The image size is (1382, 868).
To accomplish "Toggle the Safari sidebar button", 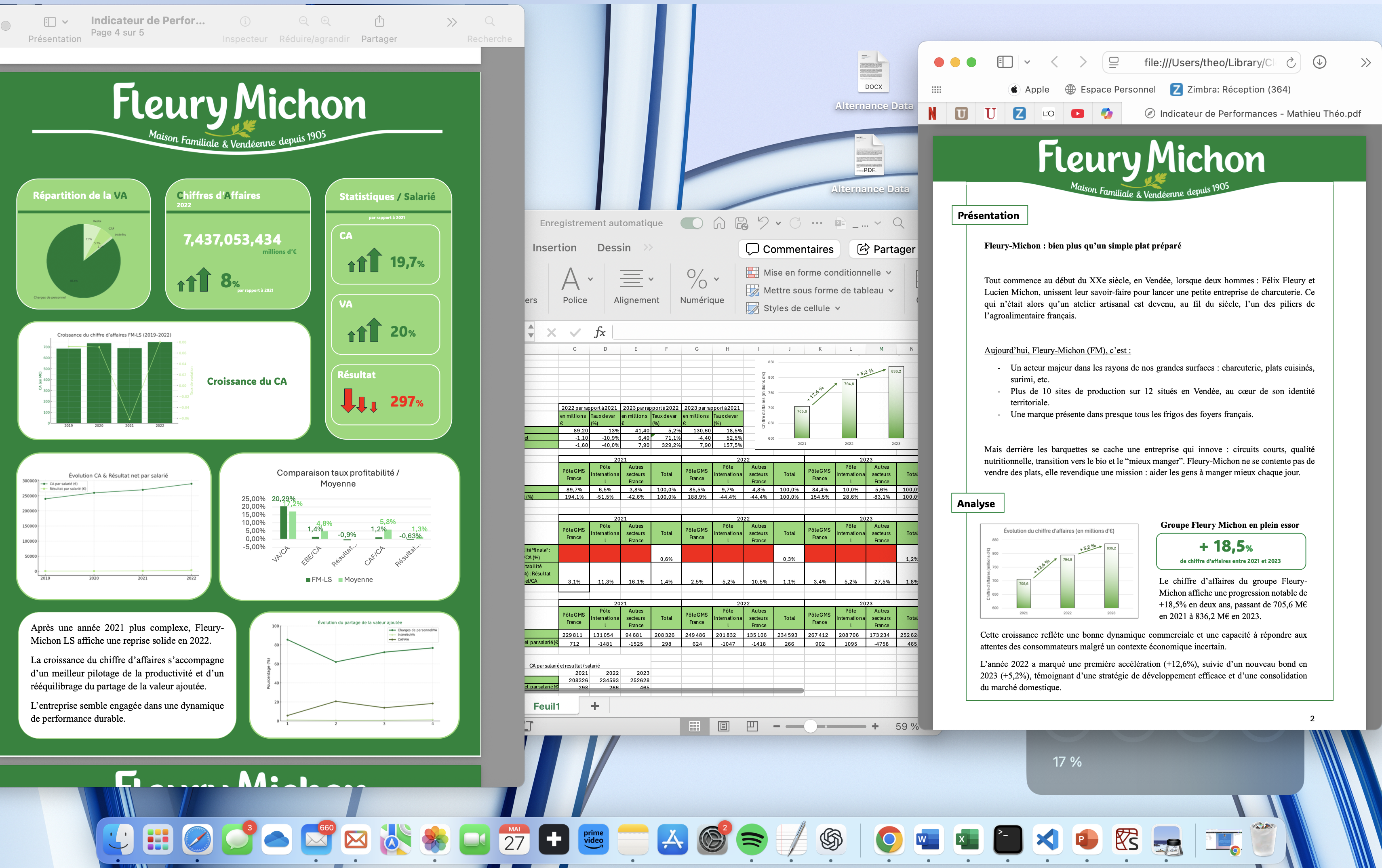I will [x=1004, y=62].
